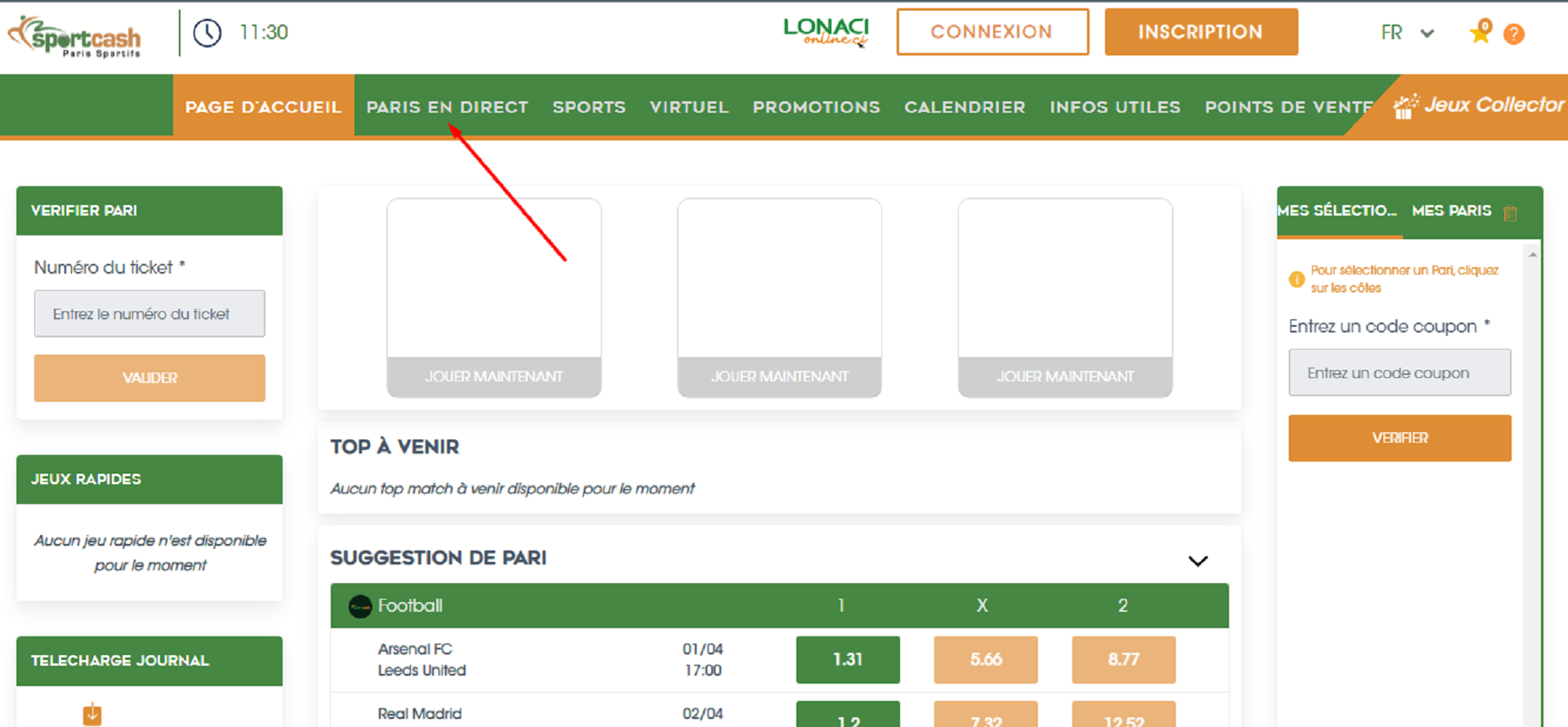Click the bet slip scrollbar up arrow
The height and width of the screenshot is (727, 1568).
coord(1533,255)
